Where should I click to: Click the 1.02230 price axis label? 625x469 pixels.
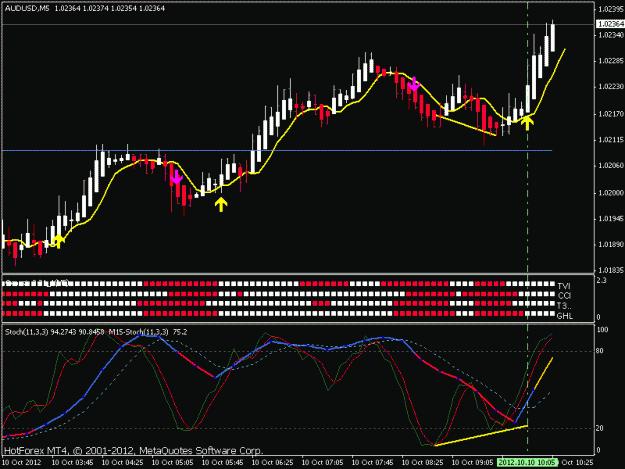611,86
